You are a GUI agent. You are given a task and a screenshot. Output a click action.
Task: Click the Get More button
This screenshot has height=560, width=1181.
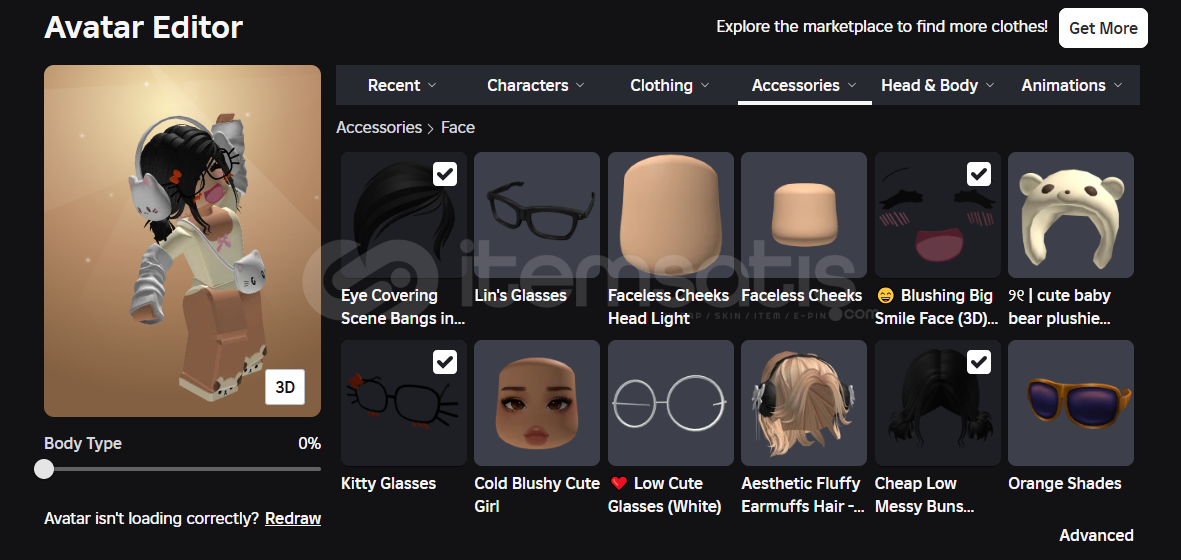click(1103, 28)
